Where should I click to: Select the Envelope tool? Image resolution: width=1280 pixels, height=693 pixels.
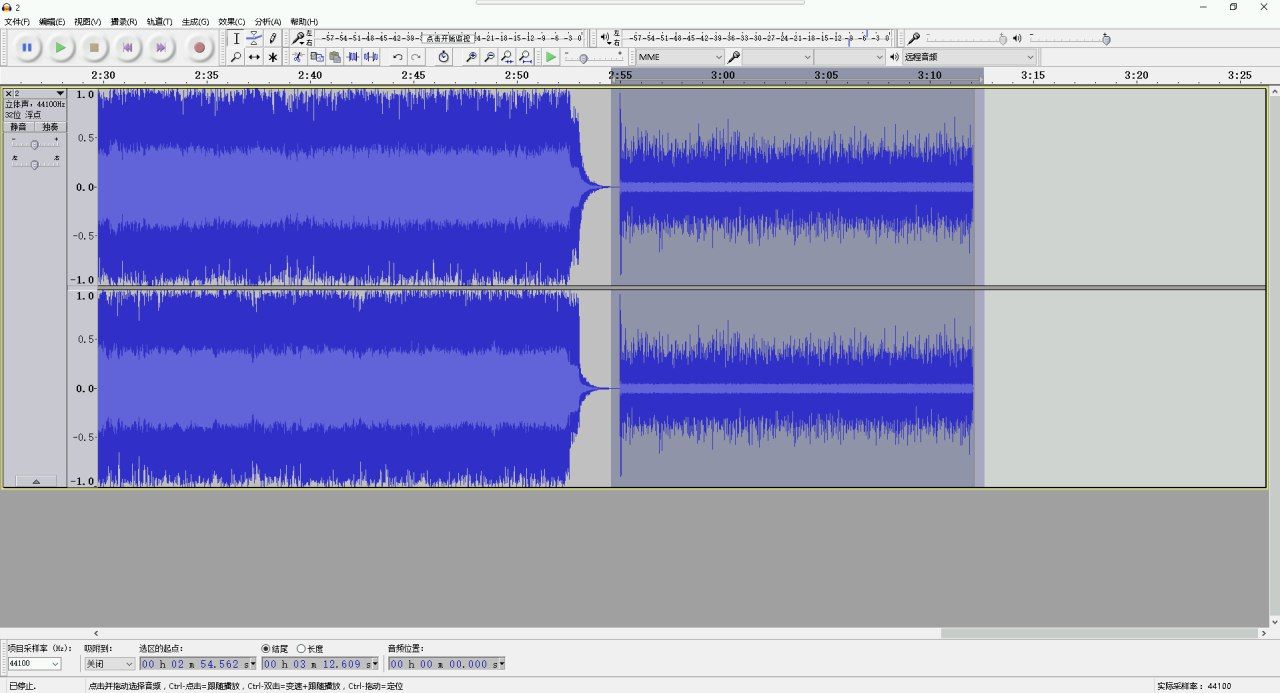pos(254,38)
